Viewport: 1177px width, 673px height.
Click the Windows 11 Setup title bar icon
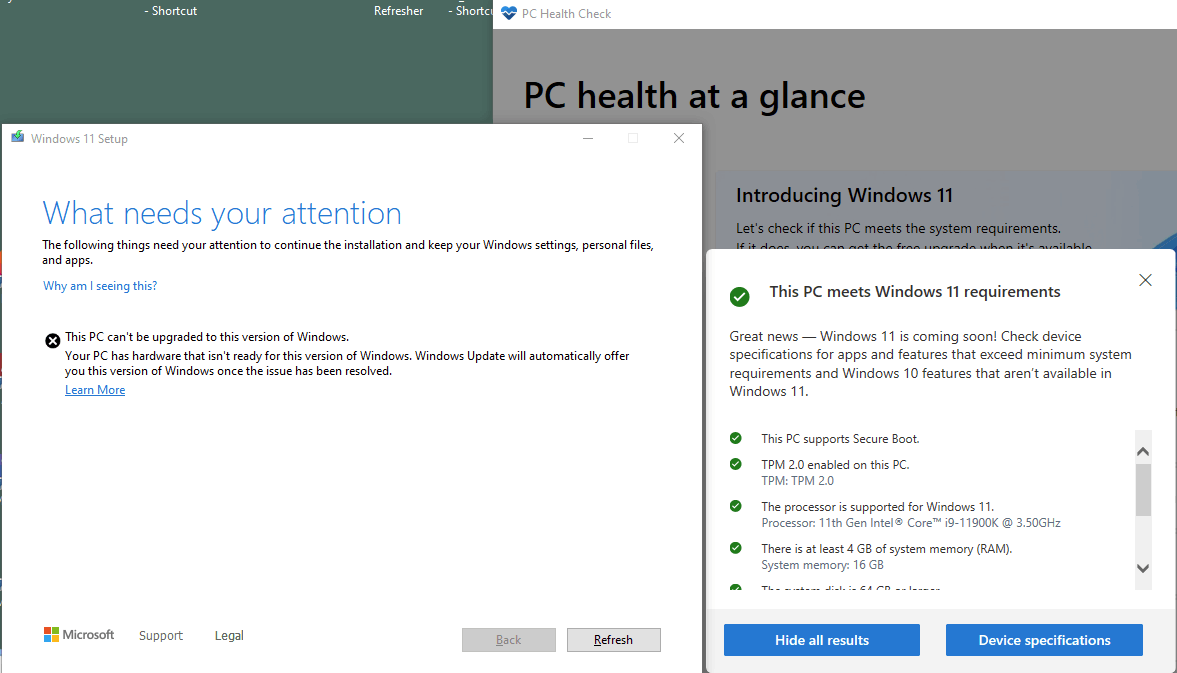click(17, 137)
